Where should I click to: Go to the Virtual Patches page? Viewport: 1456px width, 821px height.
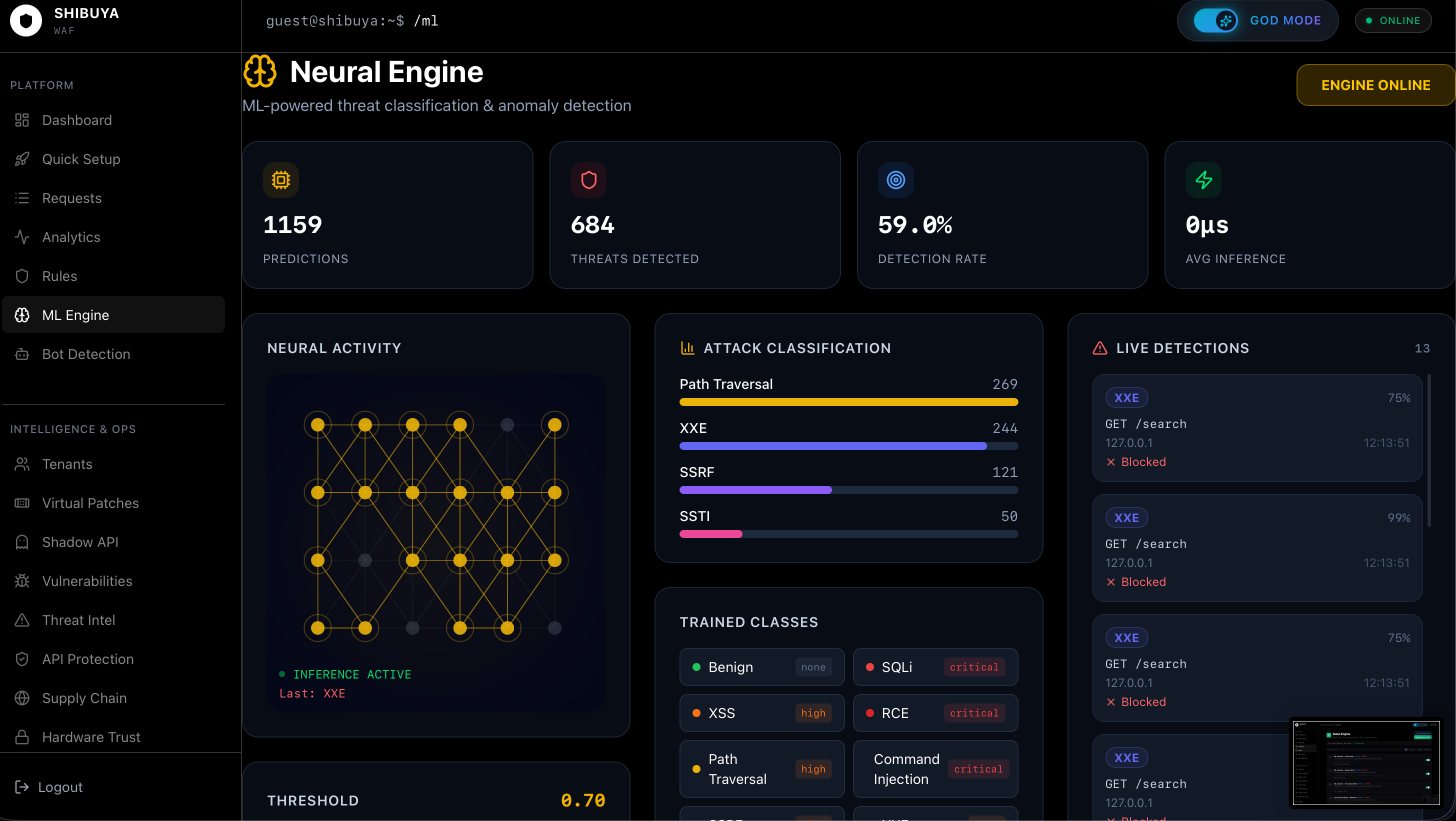pyautogui.click(x=90, y=503)
